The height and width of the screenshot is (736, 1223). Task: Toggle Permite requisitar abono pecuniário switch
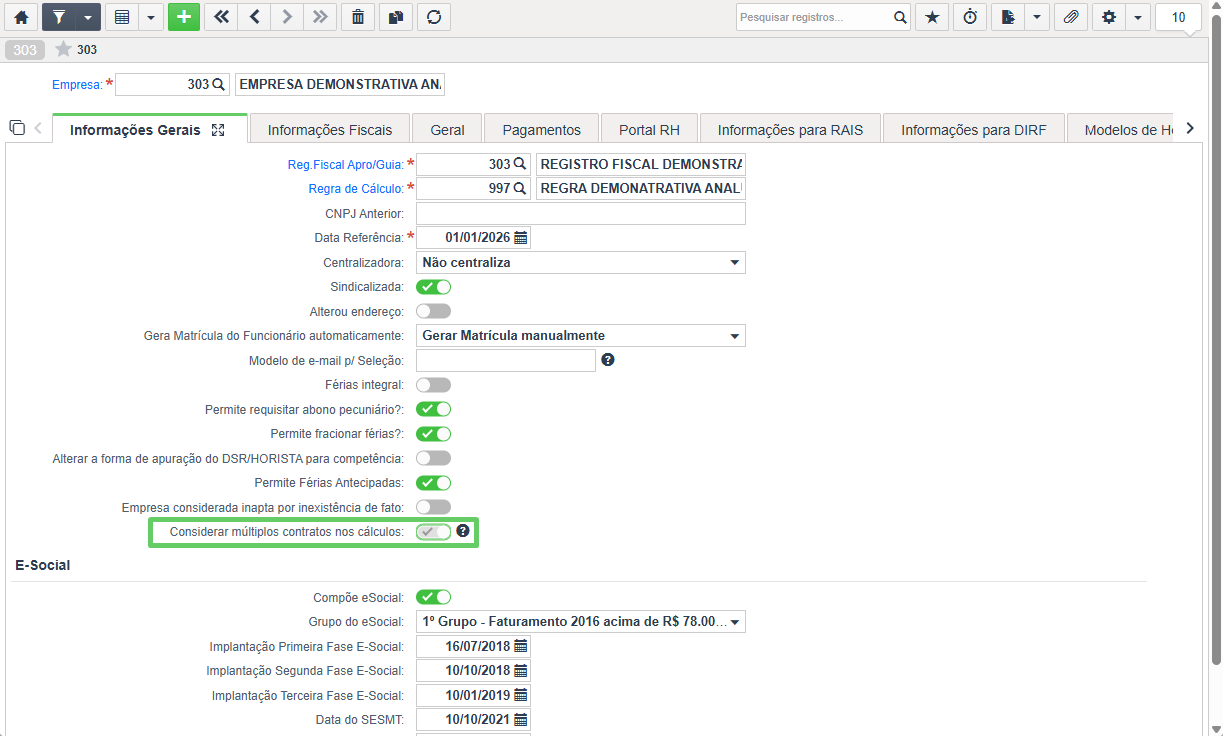click(x=434, y=409)
